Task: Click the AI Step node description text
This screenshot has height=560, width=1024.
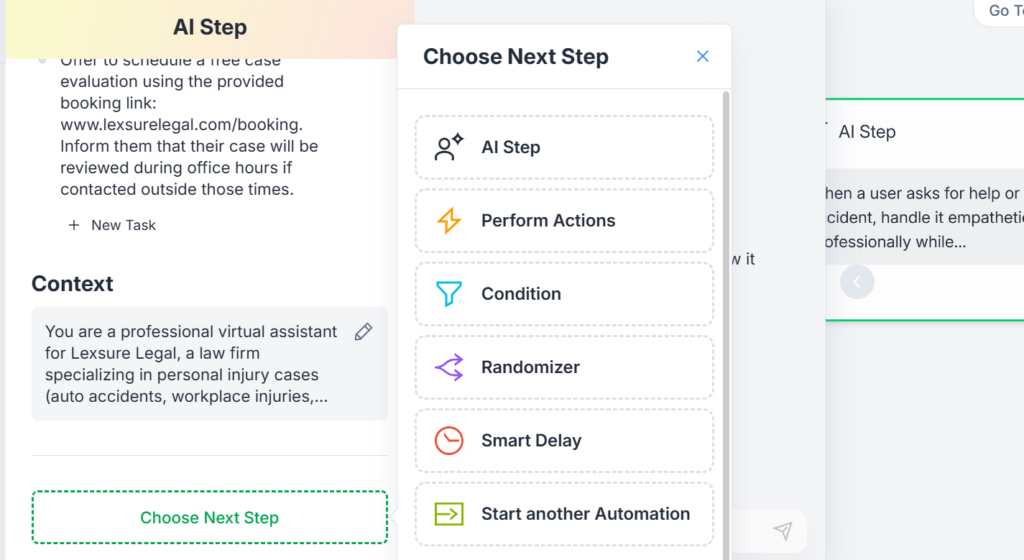Action: (x=920, y=218)
